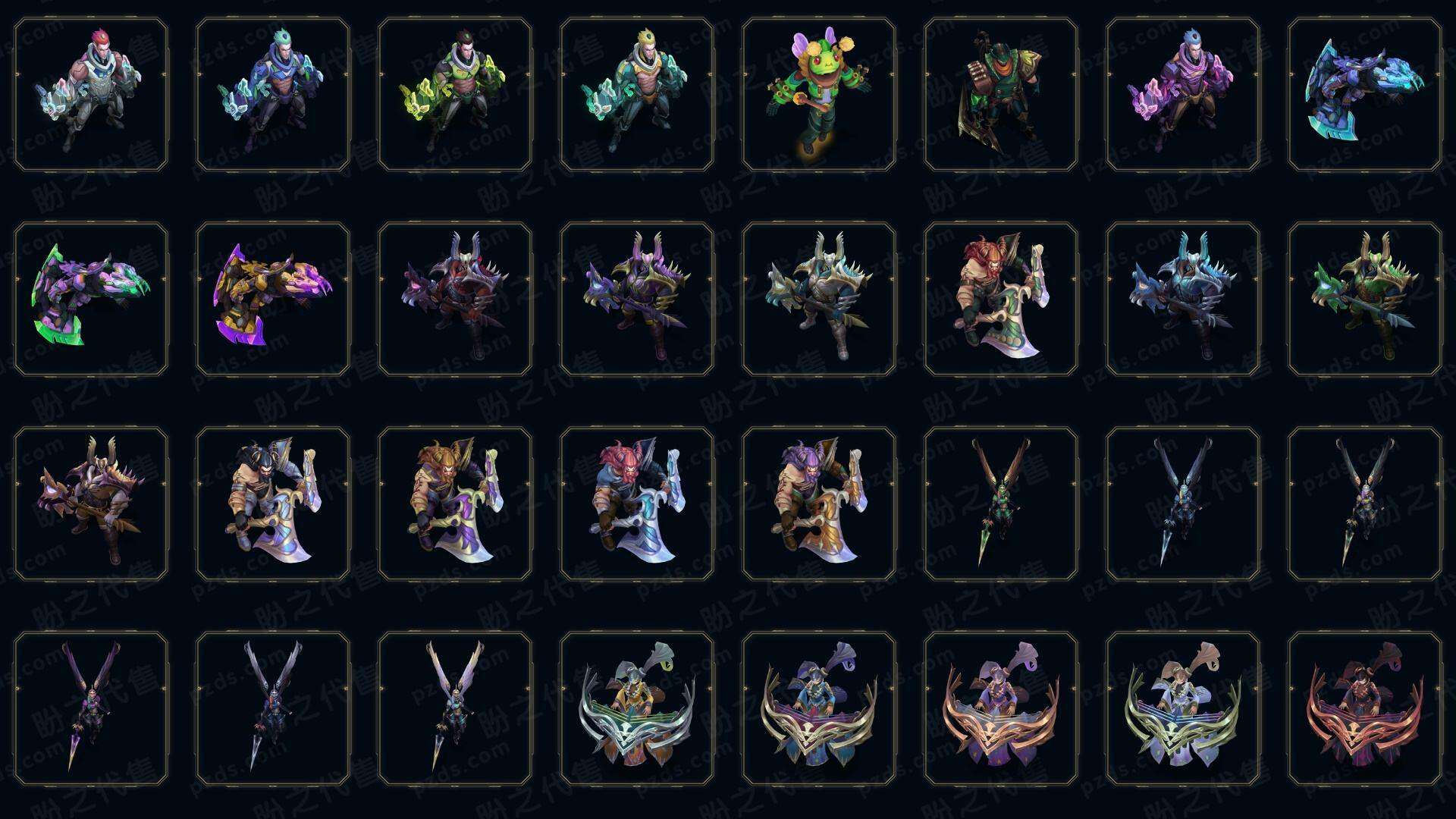Pick the purple winged spear character chroma
This screenshot has width=1456, height=819.
pyautogui.click(x=91, y=708)
